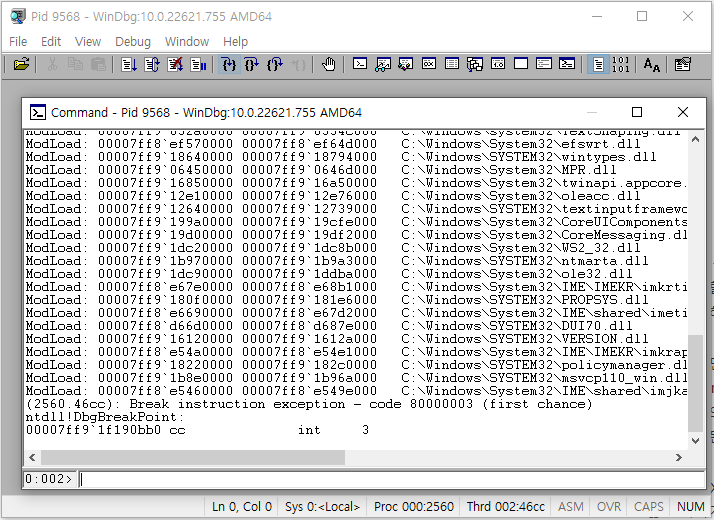Click the 'Thrd 002:46cc' status bar entry
Screen dimensions: 714x520
point(505,507)
